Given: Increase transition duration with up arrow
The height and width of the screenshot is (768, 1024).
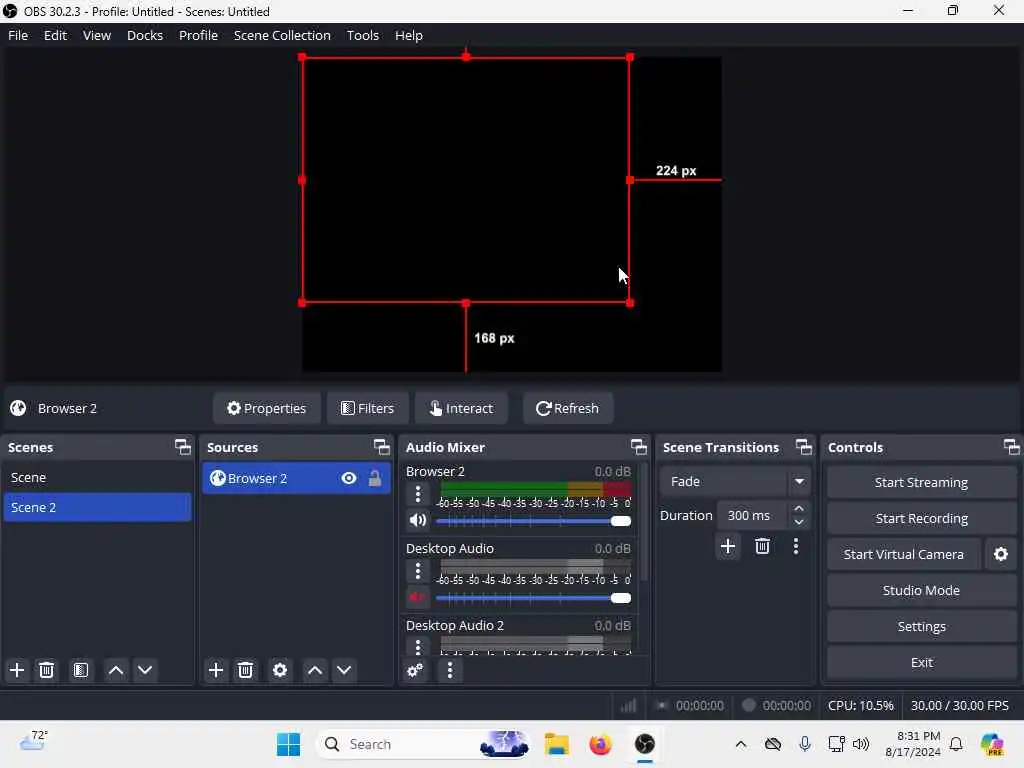Looking at the screenshot, I should click(799, 509).
